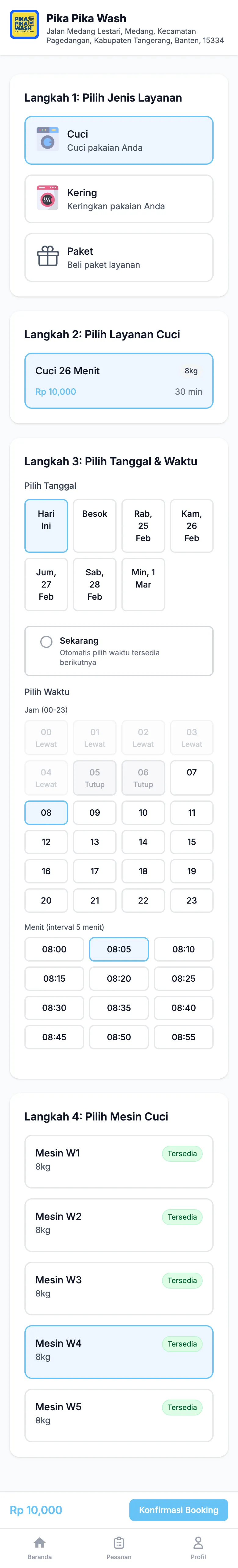Pick the 08:55 minute slot
This screenshot has width=238, height=1568.
(183, 1037)
